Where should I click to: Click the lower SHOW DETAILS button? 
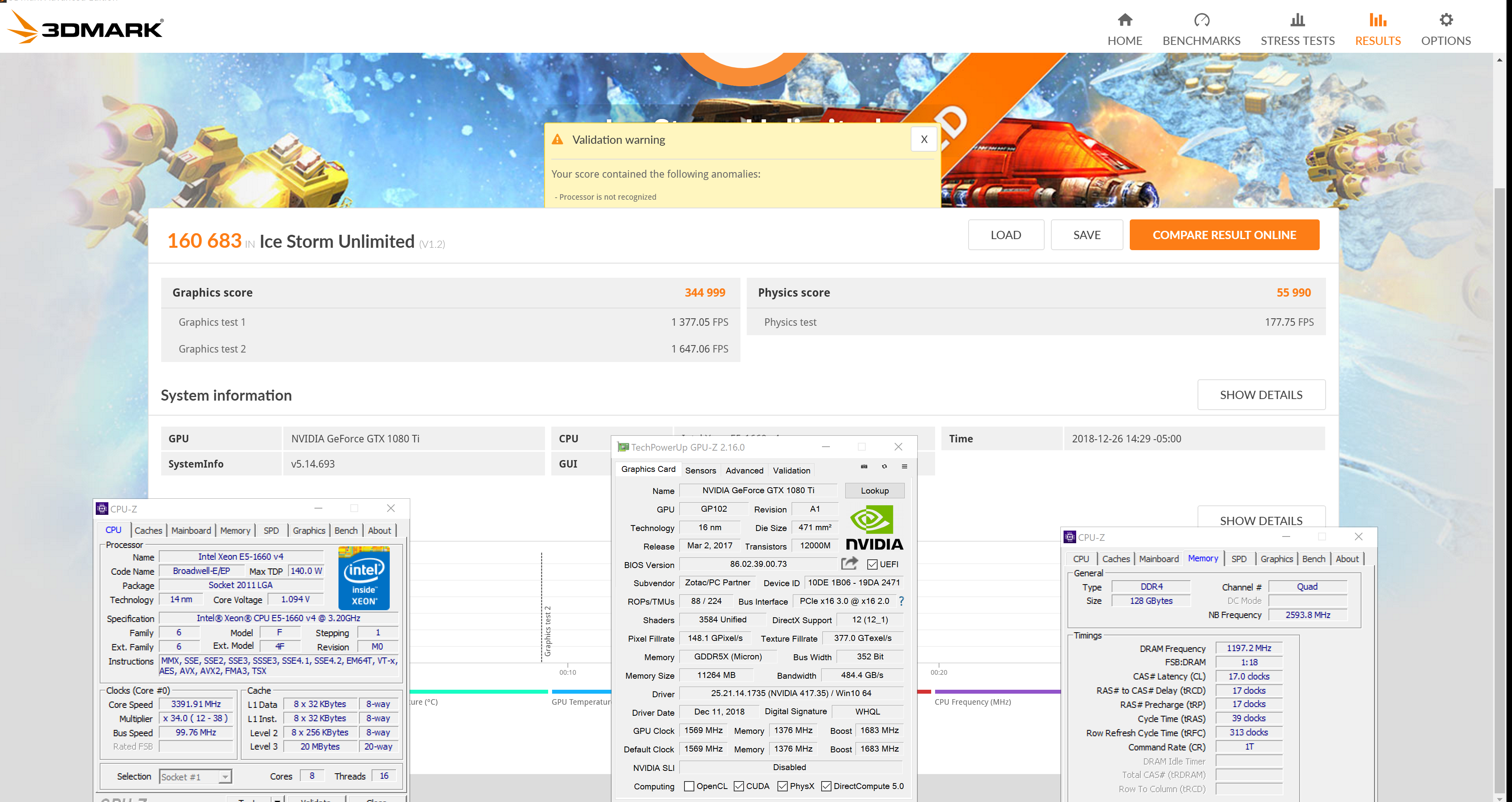tap(1261, 518)
